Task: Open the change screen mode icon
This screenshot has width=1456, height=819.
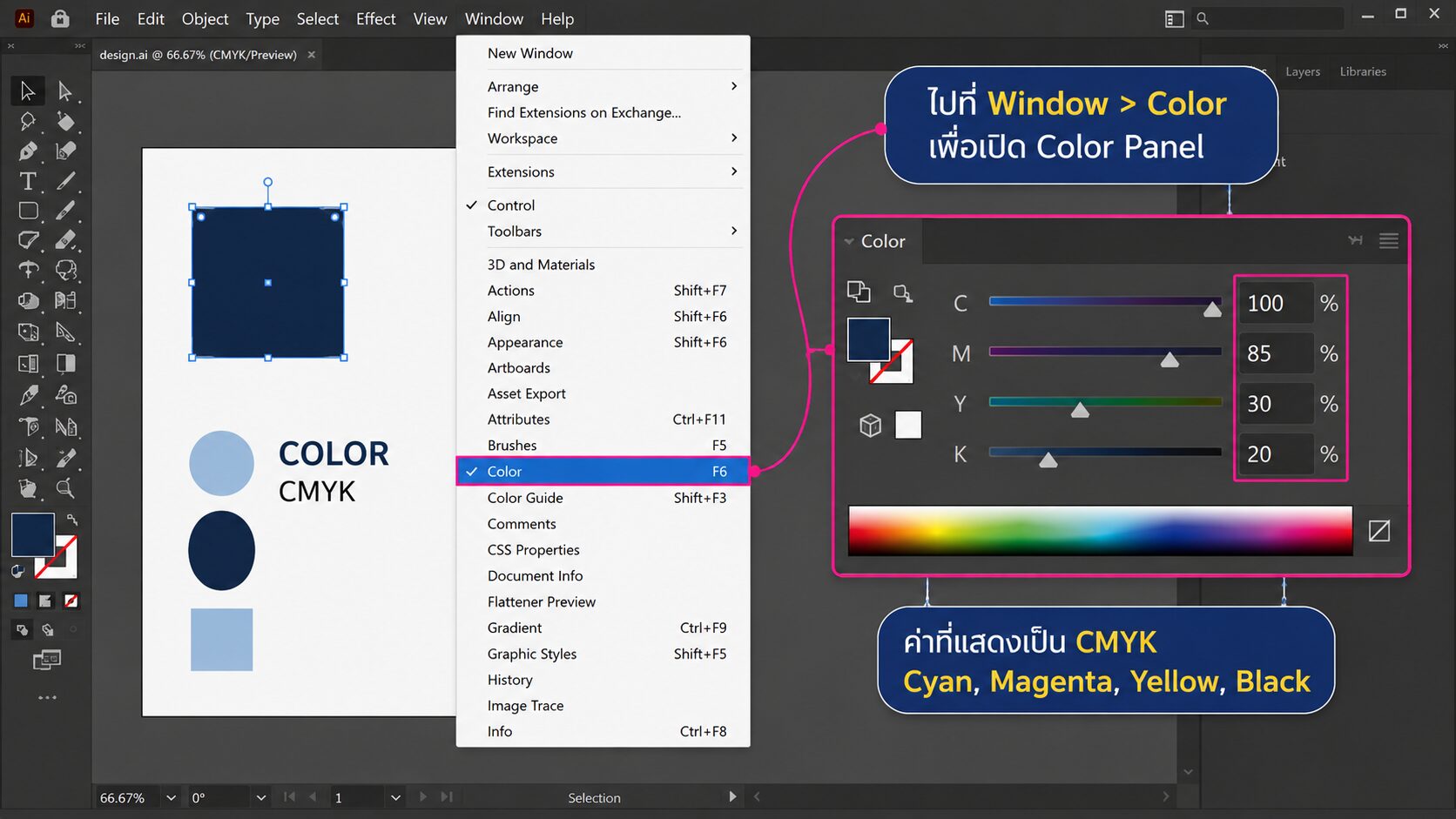Action: pyautogui.click(x=46, y=661)
